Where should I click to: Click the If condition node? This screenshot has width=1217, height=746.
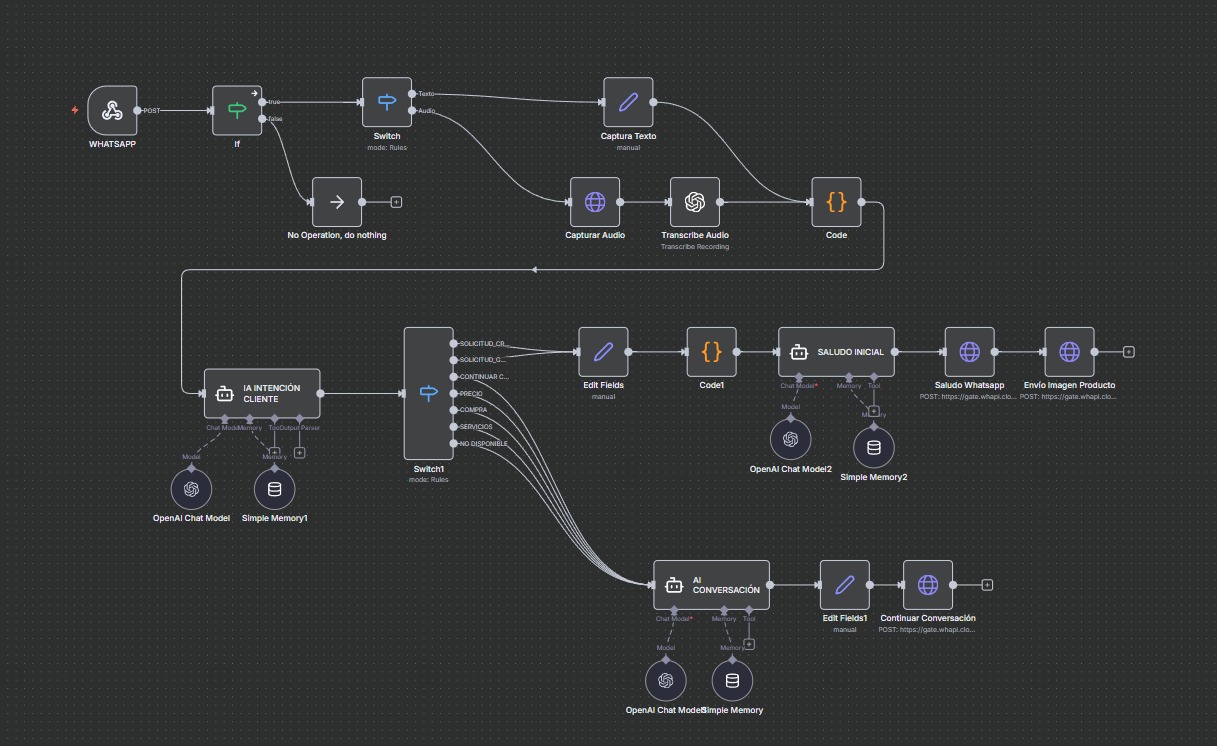(x=236, y=110)
